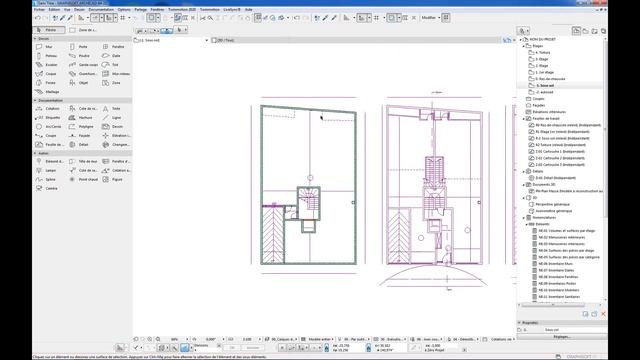Viewport: 640px width, 360px height.
Task: Select the Mur wall tool
Action: pos(45,47)
